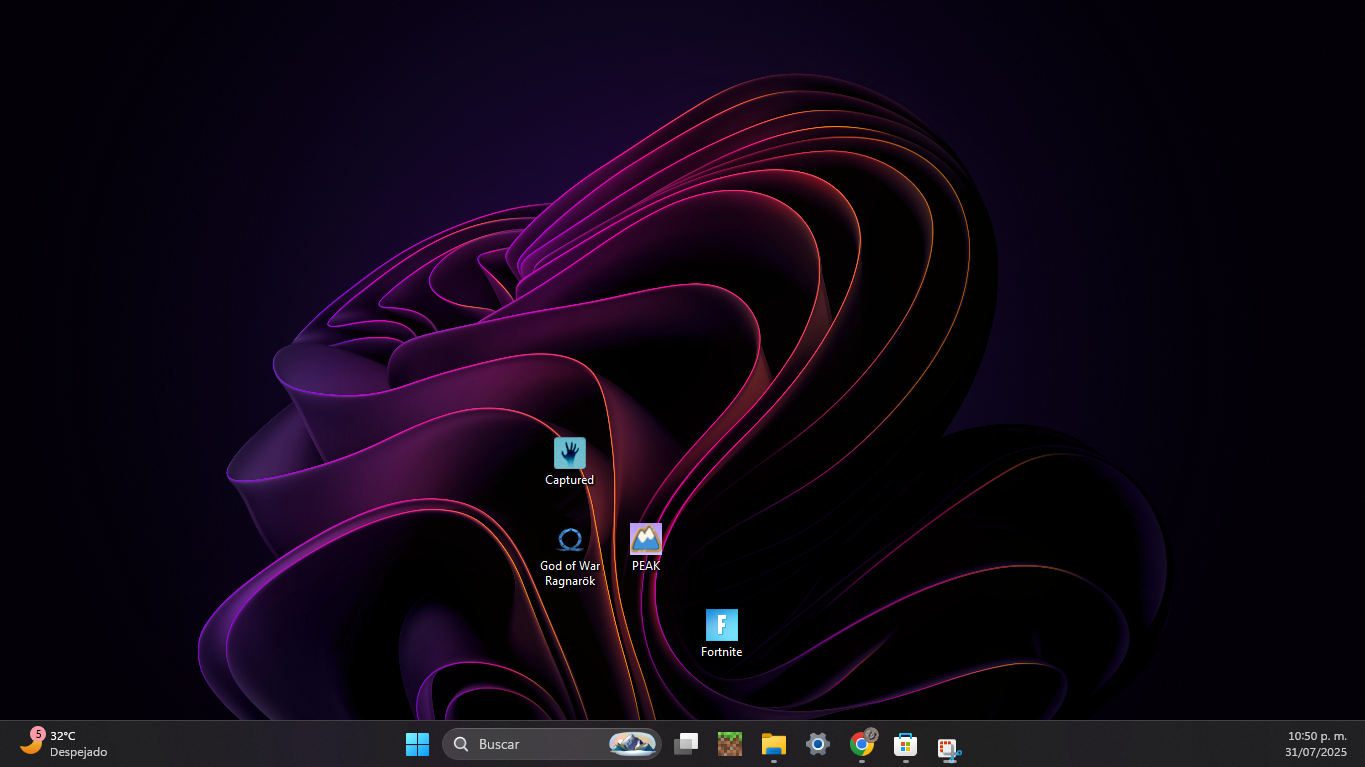Screen dimensions: 1365x767
Task: Select the God of War Ragnarök icon
Action: pyautogui.click(x=570, y=540)
